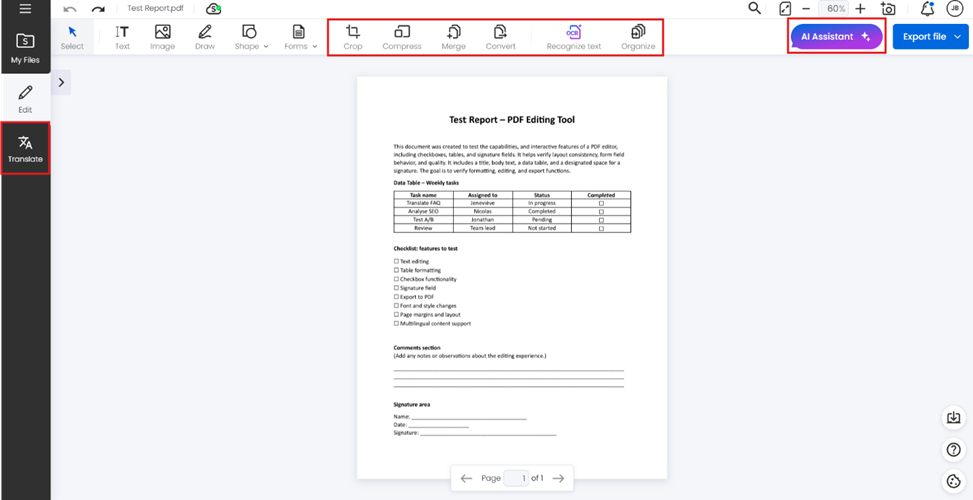Open the Organize pages tool
Image resolution: width=973 pixels, height=500 pixels.
click(637, 37)
